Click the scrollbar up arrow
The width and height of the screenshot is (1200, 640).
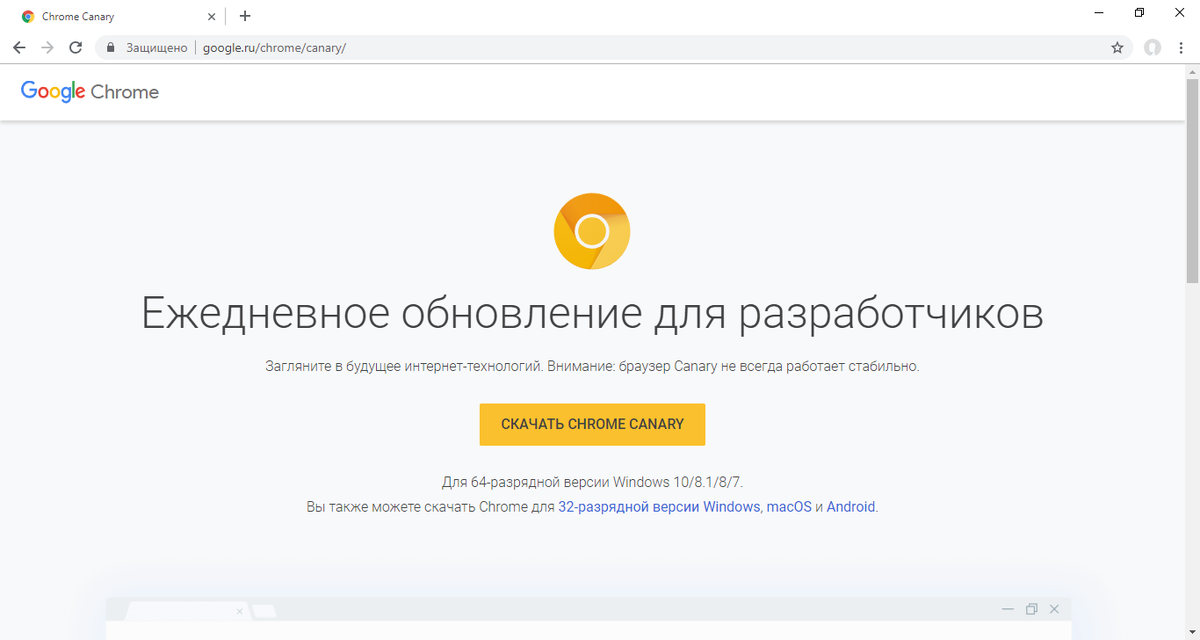click(1192, 71)
